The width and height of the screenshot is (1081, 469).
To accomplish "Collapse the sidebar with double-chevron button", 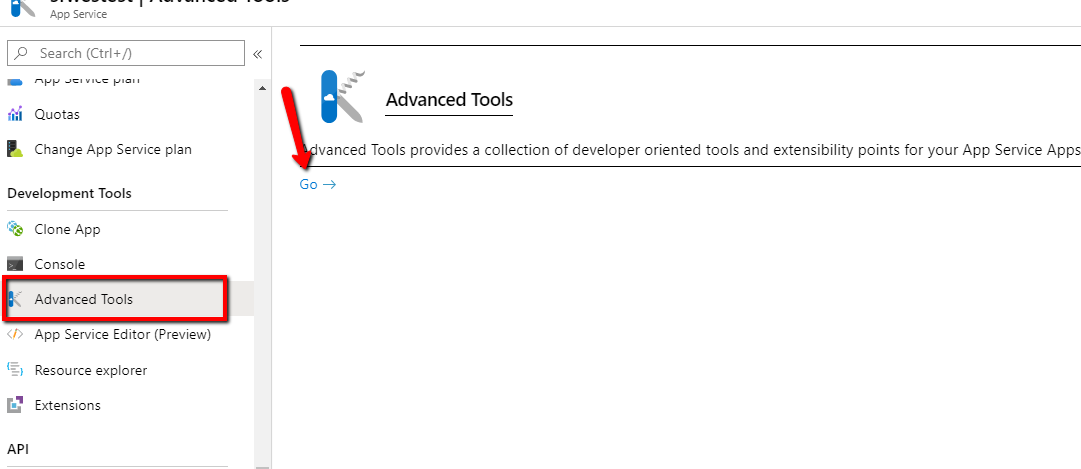I will (257, 54).
